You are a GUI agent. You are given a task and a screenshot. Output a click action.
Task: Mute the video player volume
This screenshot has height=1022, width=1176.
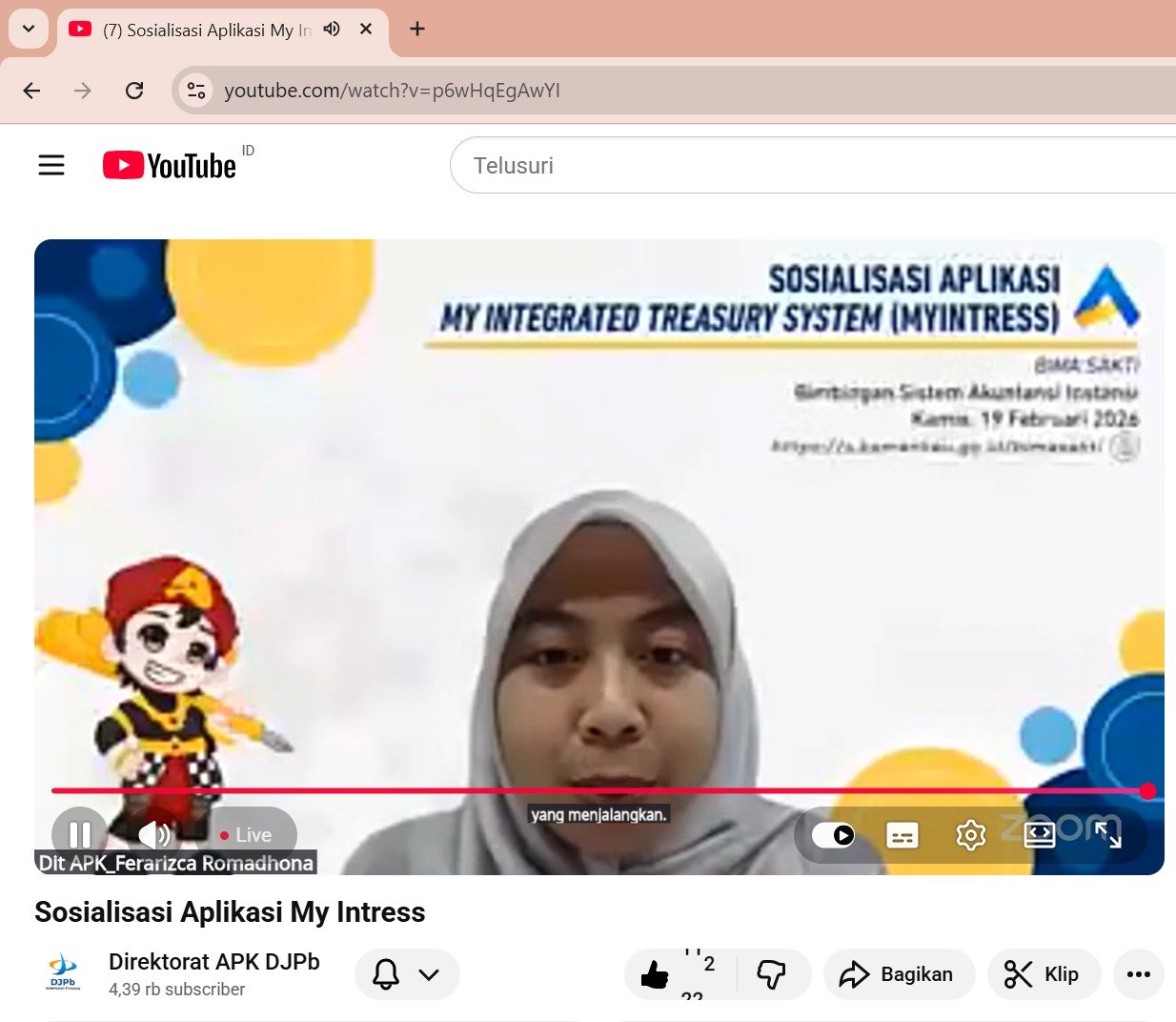pyautogui.click(x=154, y=835)
